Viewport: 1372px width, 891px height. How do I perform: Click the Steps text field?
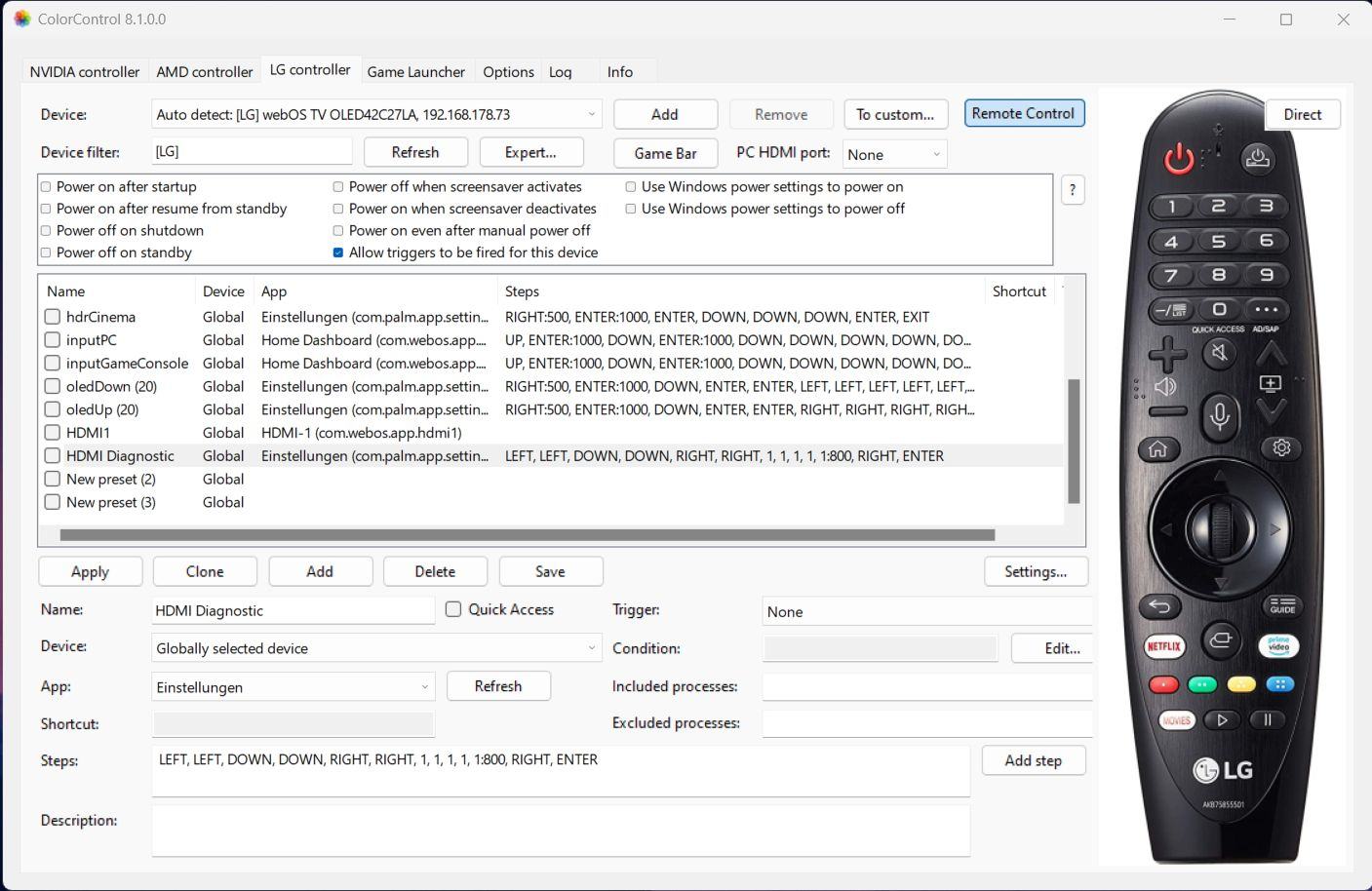[x=561, y=771]
